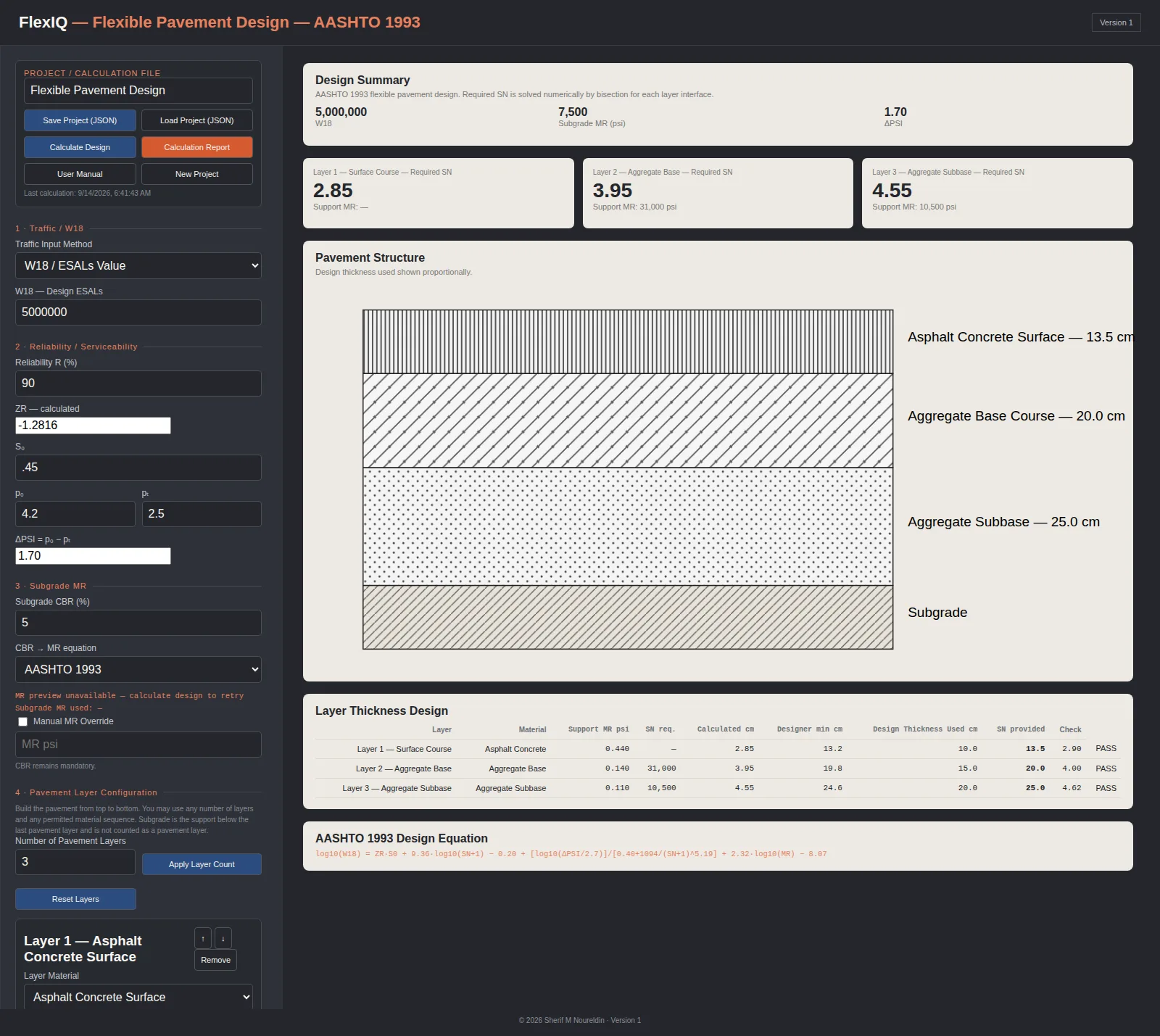1160x1036 pixels.
Task: Click 'Aggregate Base Course — 20.0 cm' label
Action: tap(1016, 416)
